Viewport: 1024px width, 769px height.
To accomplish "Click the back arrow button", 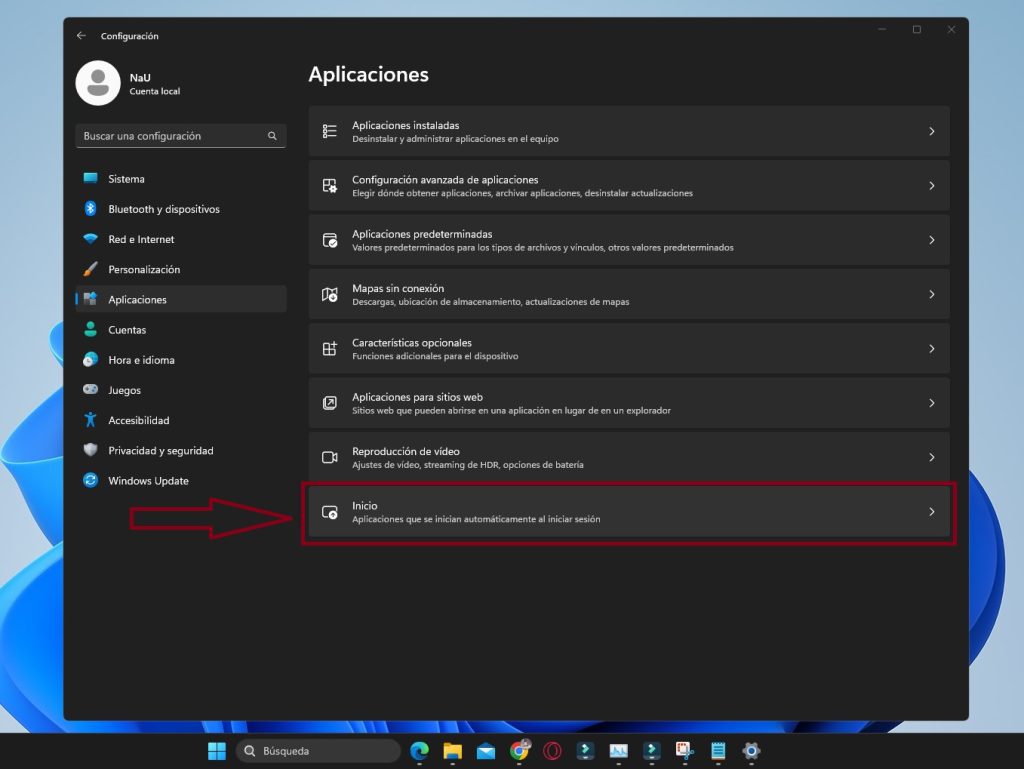I will pos(81,36).
